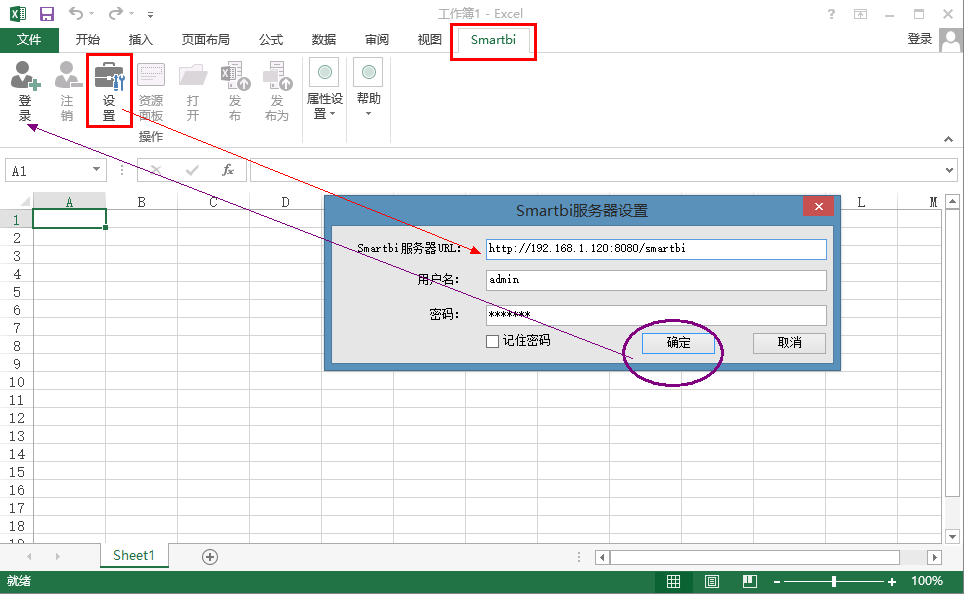Switch to Page Break Preview icon

point(750,581)
